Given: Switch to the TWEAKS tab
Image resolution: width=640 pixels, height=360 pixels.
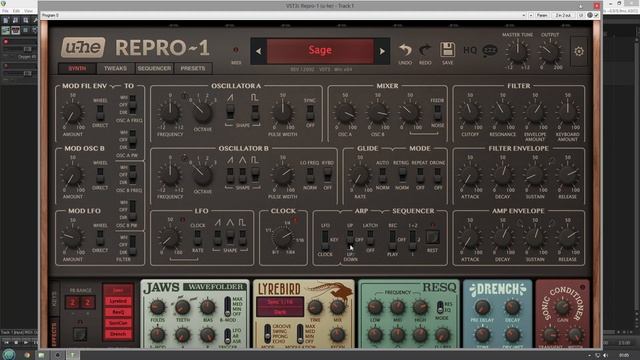Looking at the screenshot, I should 115,68.
